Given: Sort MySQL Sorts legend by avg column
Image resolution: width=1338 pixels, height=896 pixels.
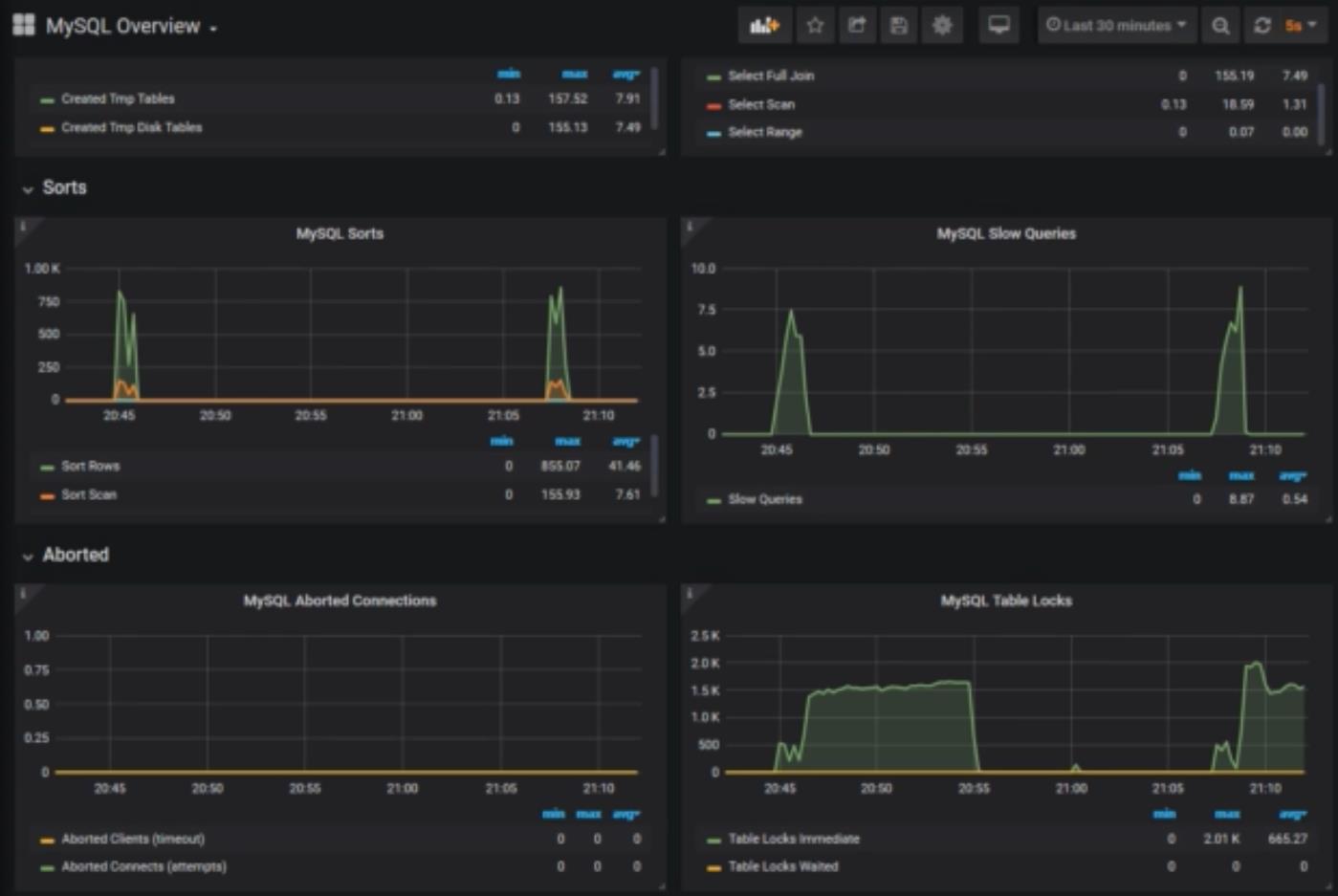Looking at the screenshot, I should click(625, 441).
